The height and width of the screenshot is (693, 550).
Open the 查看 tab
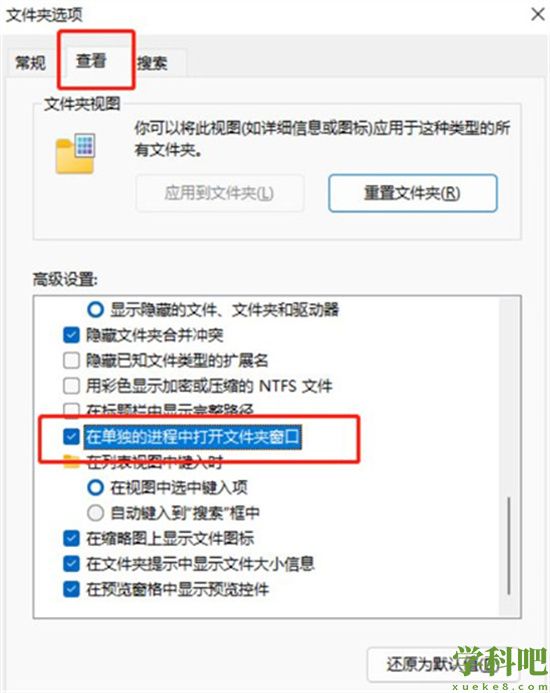[x=91, y=61]
